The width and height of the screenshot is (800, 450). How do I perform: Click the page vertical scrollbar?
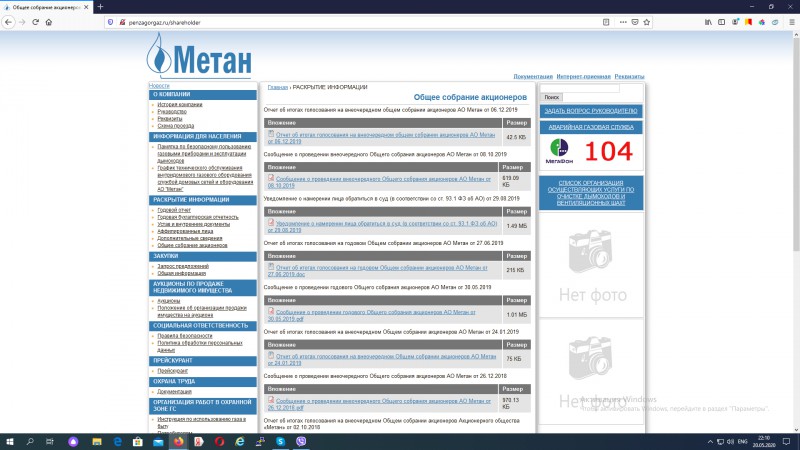pyautogui.click(x=796, y=232)
